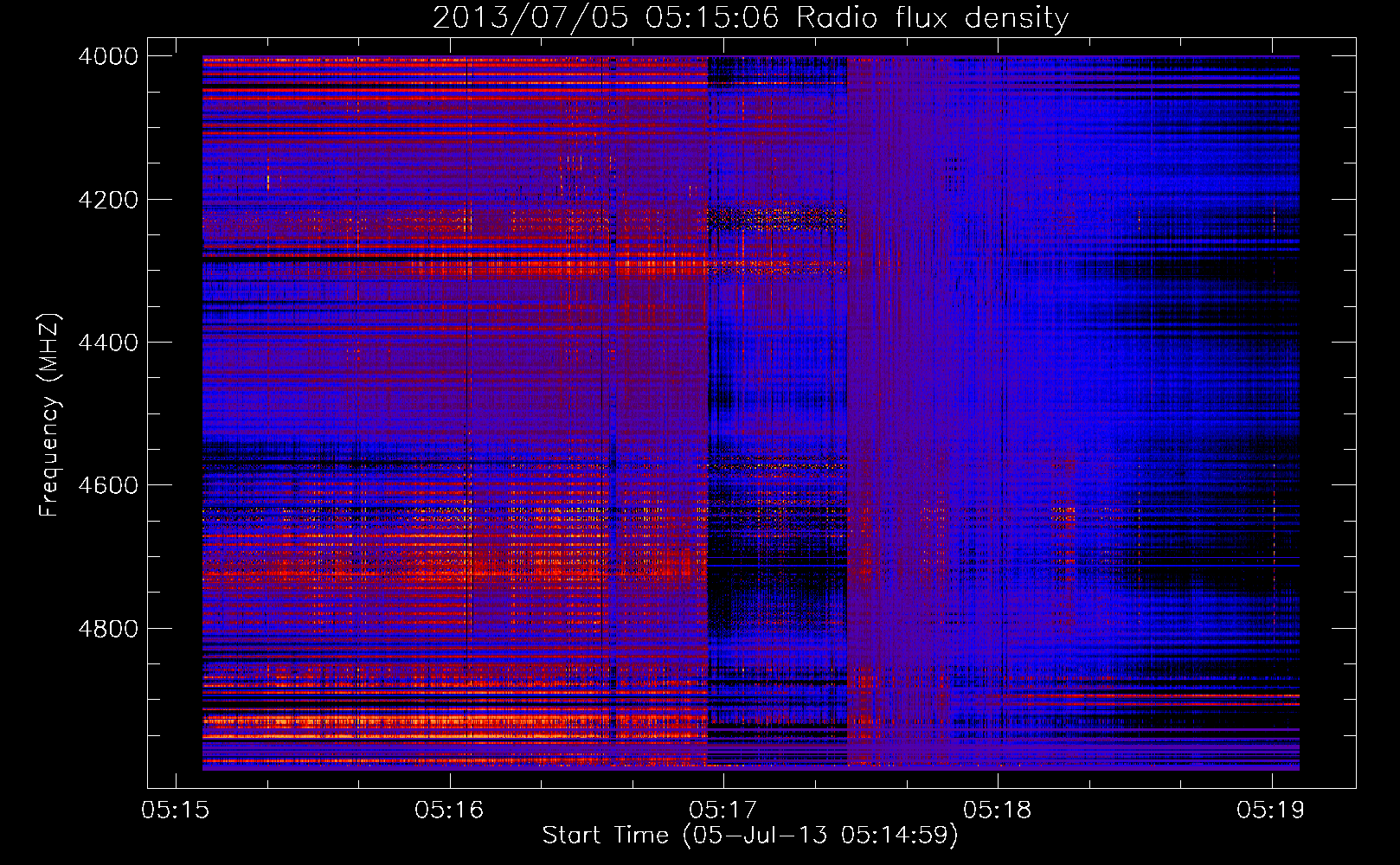Click the 05:17 time tick label
The width and height of the screenshot is (1400, 865).
[723, 810]
